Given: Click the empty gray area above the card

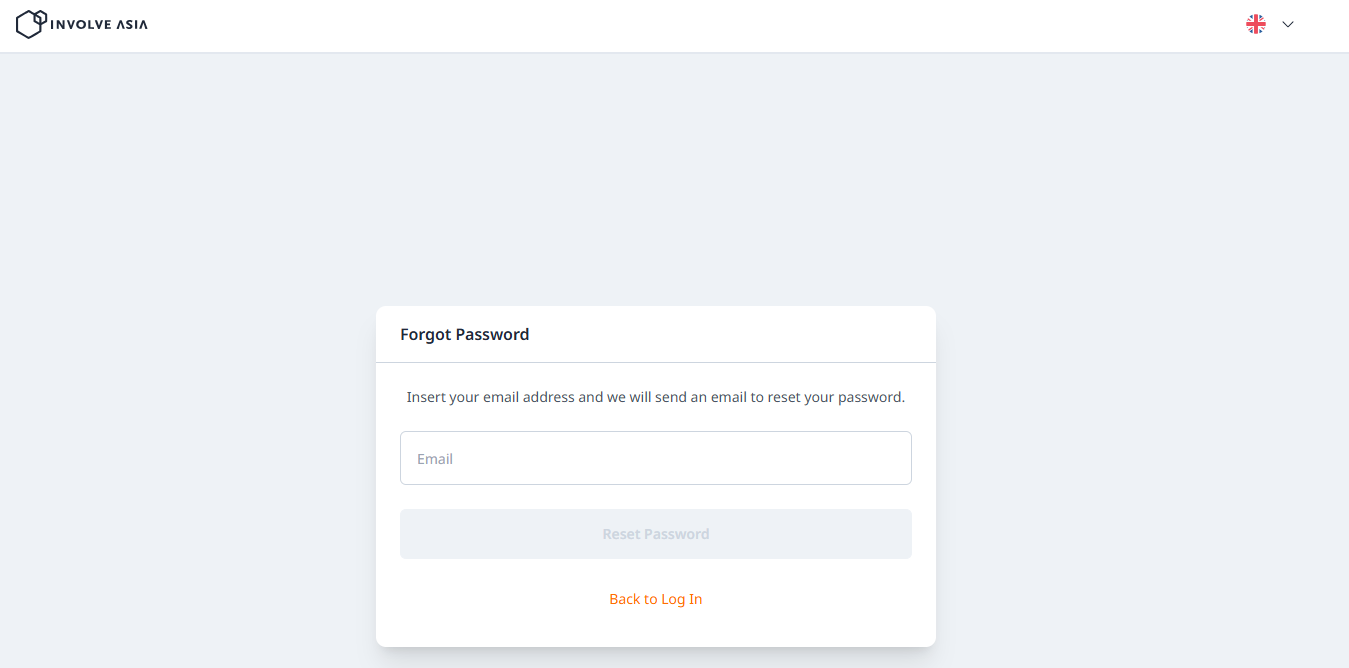Looking at the screenshot, I should (x=655, y=180).
